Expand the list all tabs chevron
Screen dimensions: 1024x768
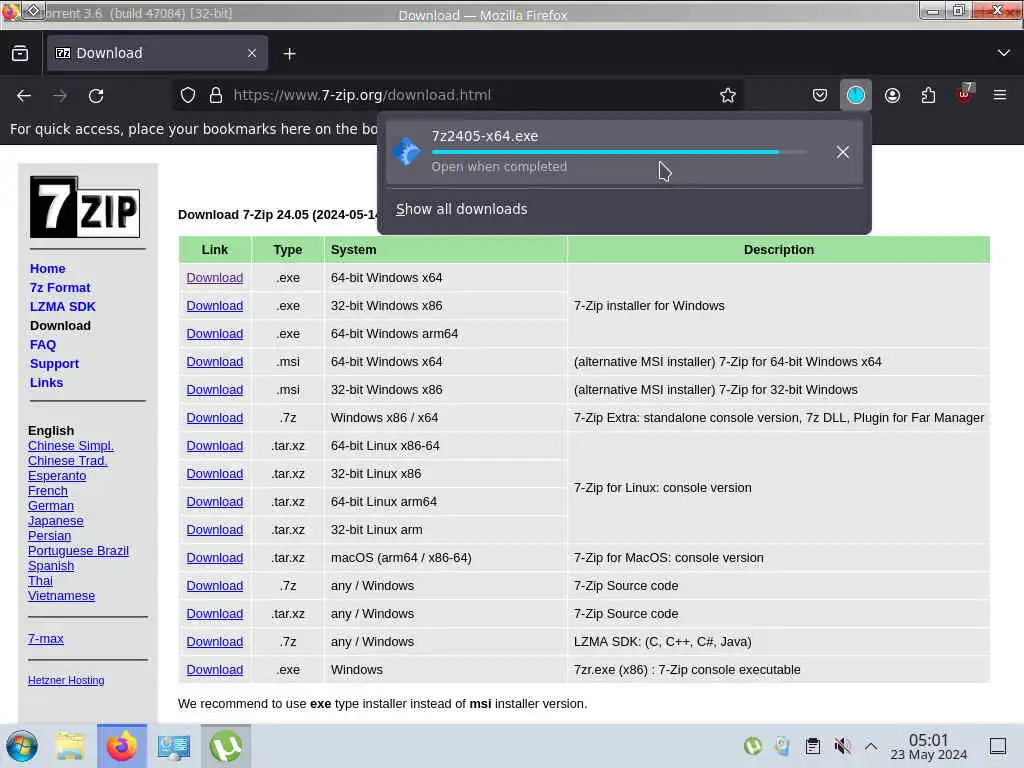click(1004, 53)
